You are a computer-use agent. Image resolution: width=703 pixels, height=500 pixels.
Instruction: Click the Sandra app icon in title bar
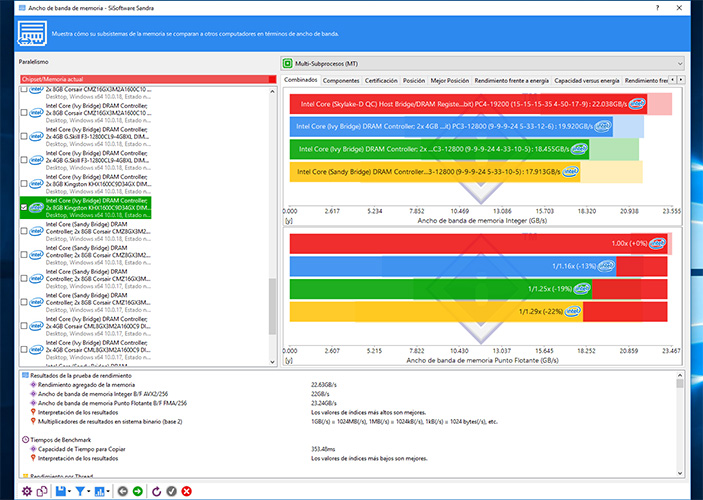click(x=22, y=8)
